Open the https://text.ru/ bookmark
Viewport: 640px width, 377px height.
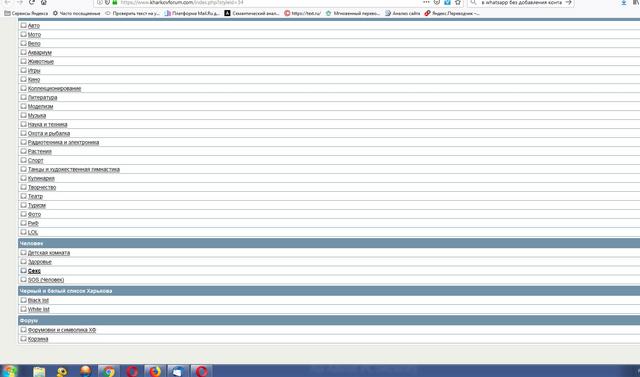[302, 13]
